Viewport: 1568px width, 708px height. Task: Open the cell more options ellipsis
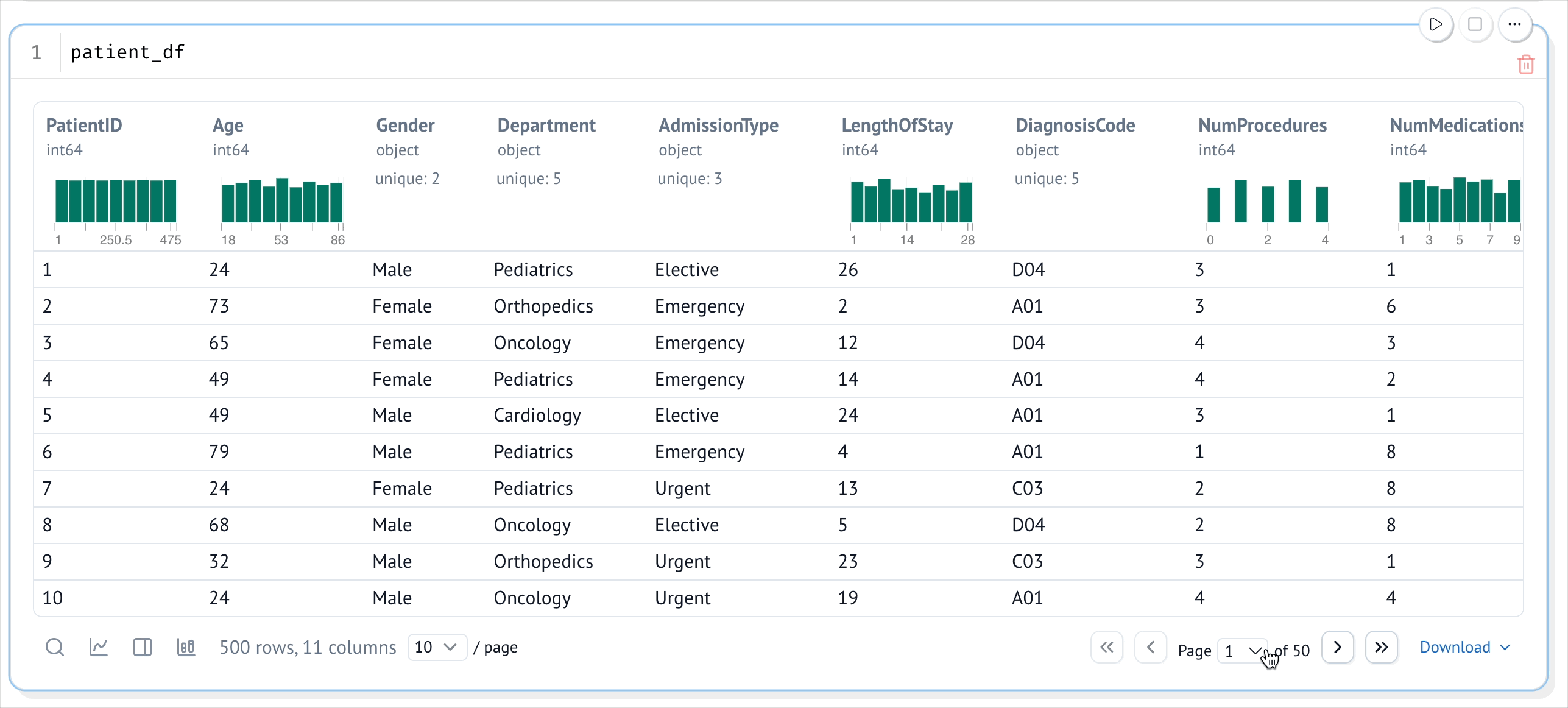pyautogui.click(x=1514, y=25)
